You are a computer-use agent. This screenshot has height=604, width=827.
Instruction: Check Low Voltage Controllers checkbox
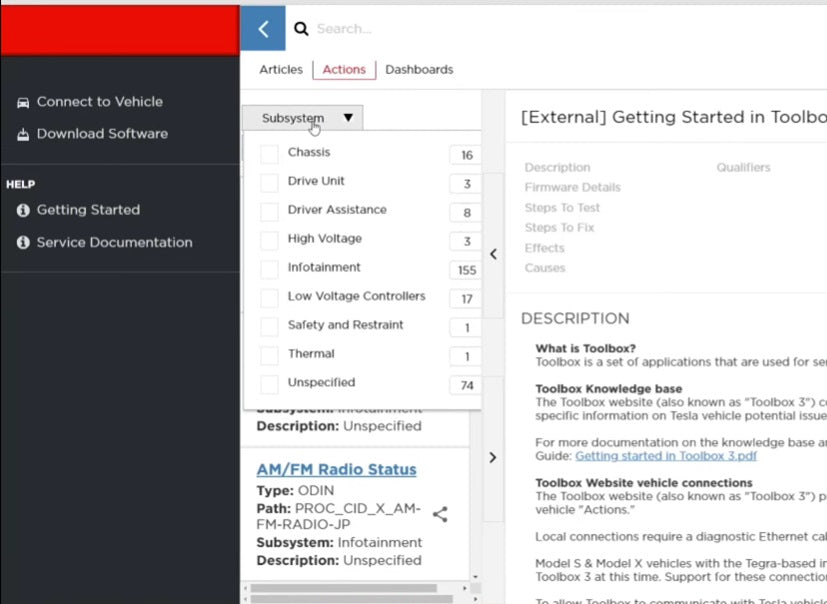coord(269,298)
